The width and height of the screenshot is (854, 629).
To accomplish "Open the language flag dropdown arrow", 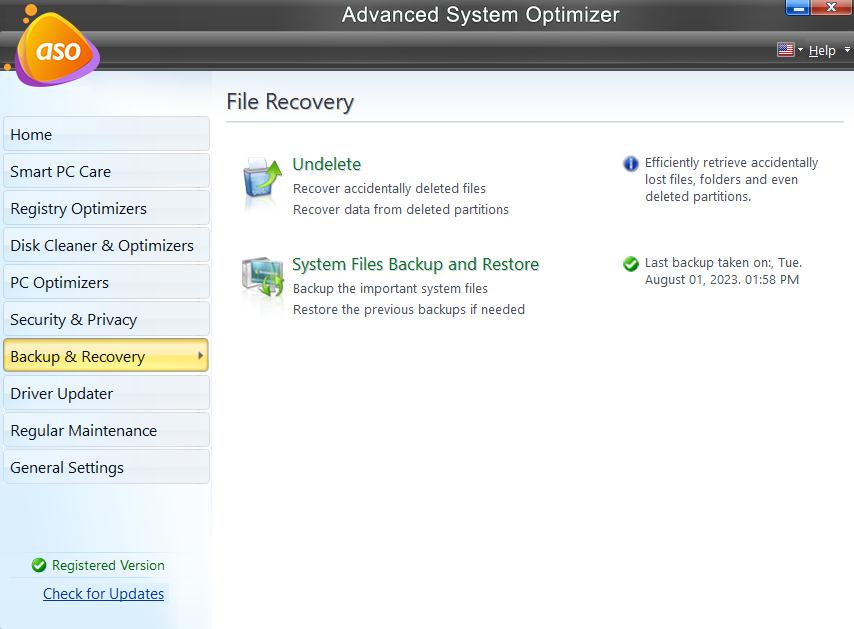I will (800, 50).
